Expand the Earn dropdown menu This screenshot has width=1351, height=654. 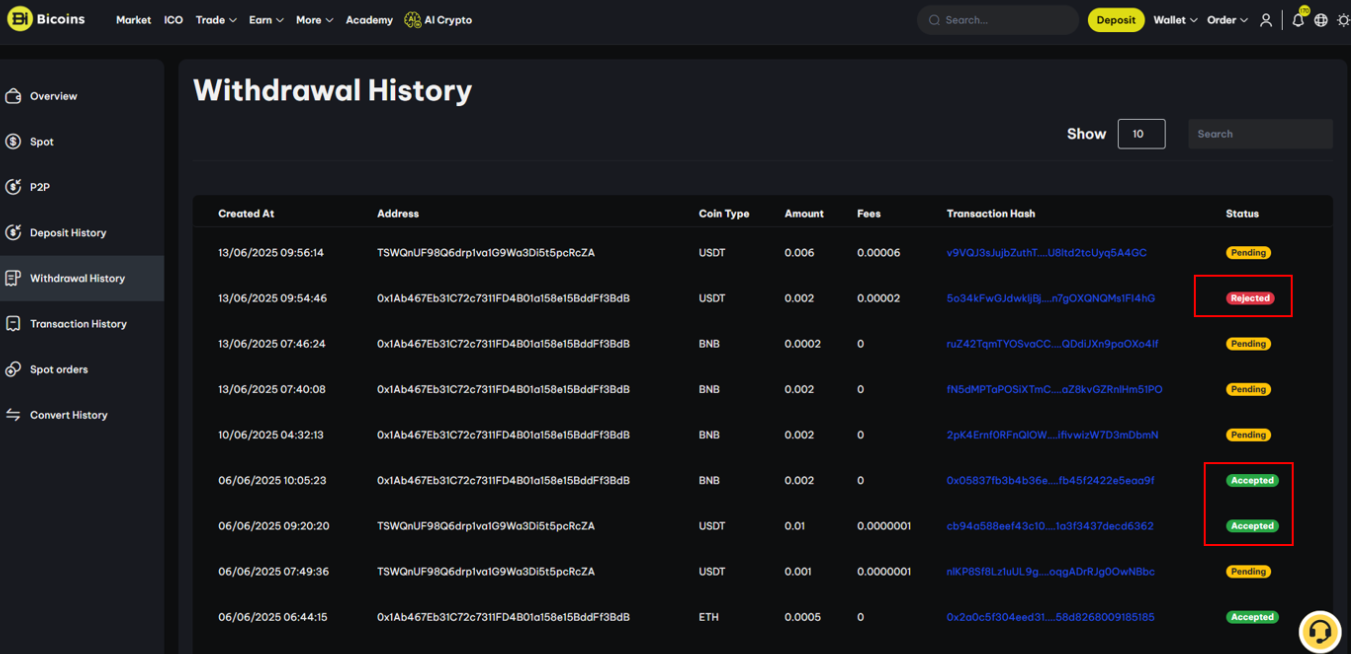pyautogui.click(x=266, y=20)
